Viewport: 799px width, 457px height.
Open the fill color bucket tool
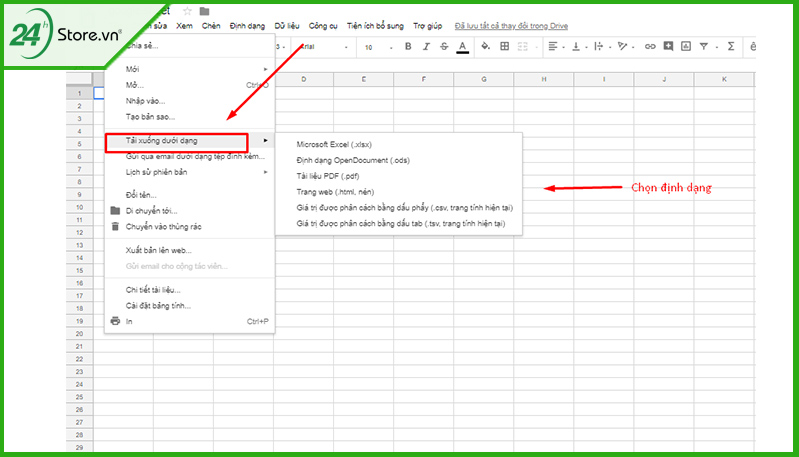pyautogui.click(x=485, y=46)
